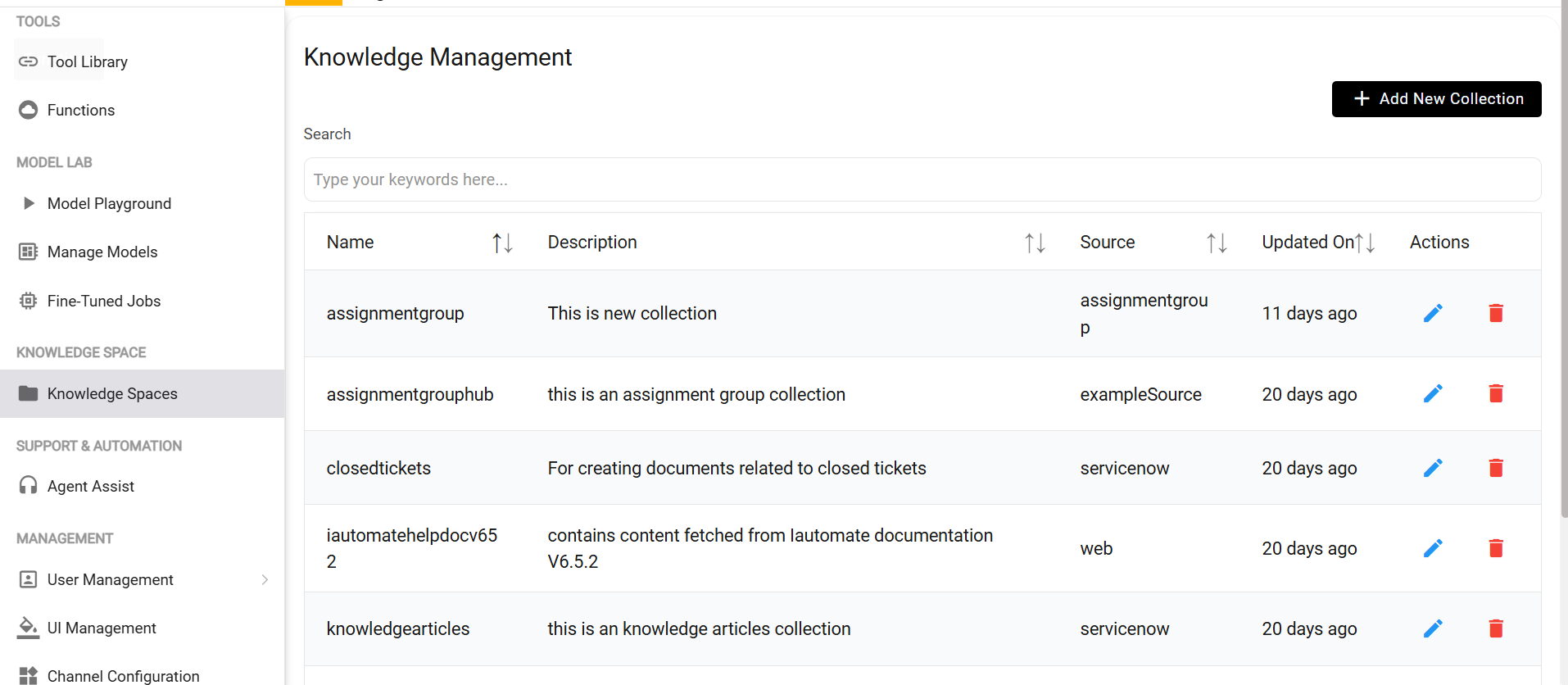Screen dimensions: 1568x685
Task: Sort the table by Source column
Action: coord(1217,243)
